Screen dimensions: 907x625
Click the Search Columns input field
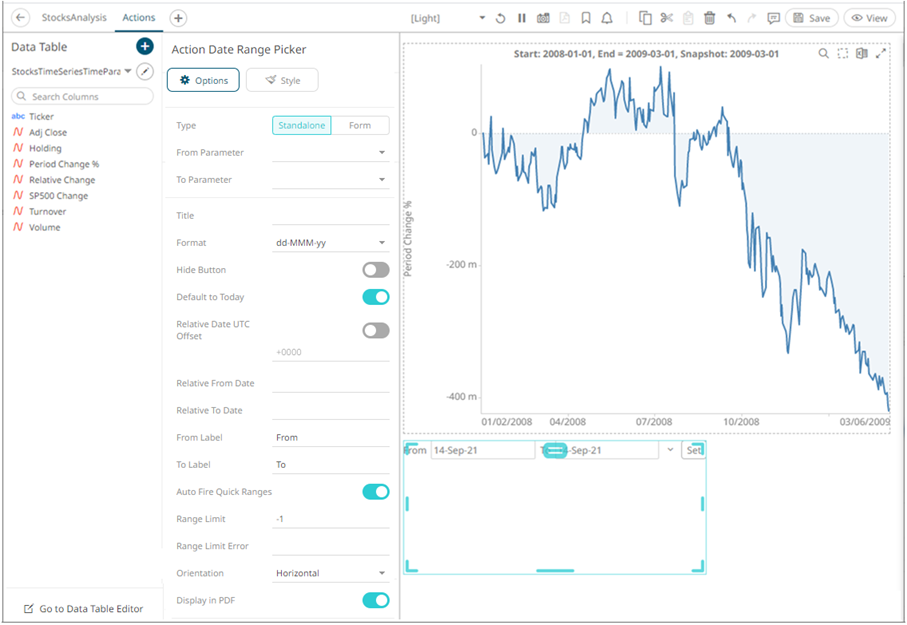coord(83,97)
